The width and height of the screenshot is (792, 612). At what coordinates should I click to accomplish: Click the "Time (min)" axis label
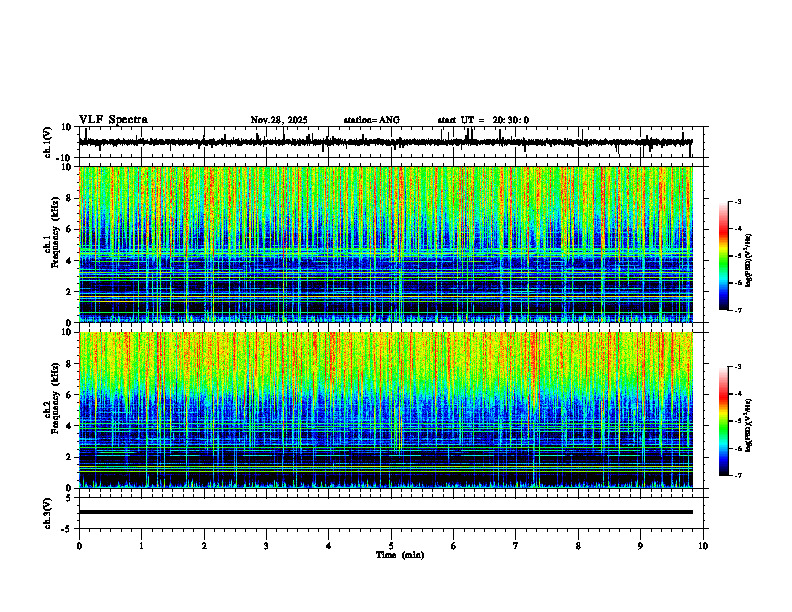(x=400, y=555)
